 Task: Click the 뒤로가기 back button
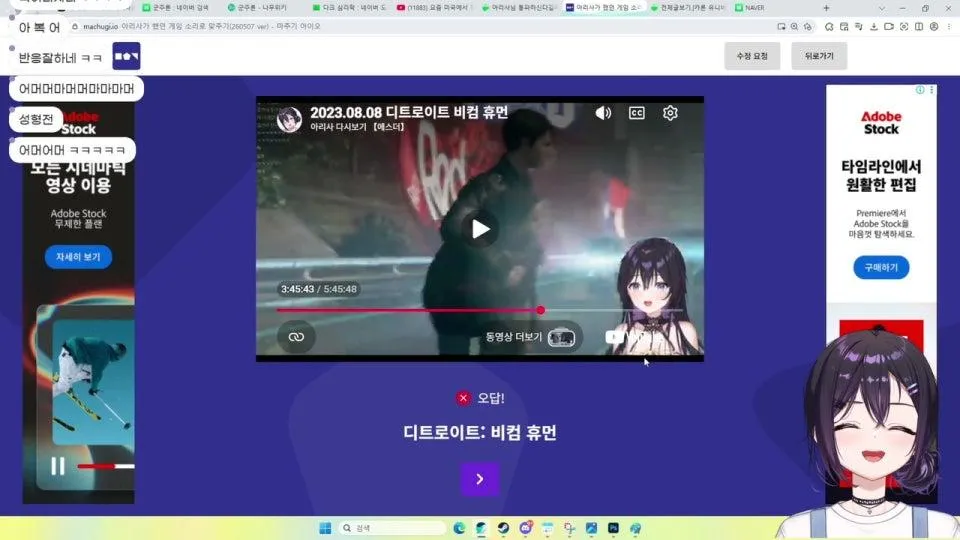[x=819, y=56]
